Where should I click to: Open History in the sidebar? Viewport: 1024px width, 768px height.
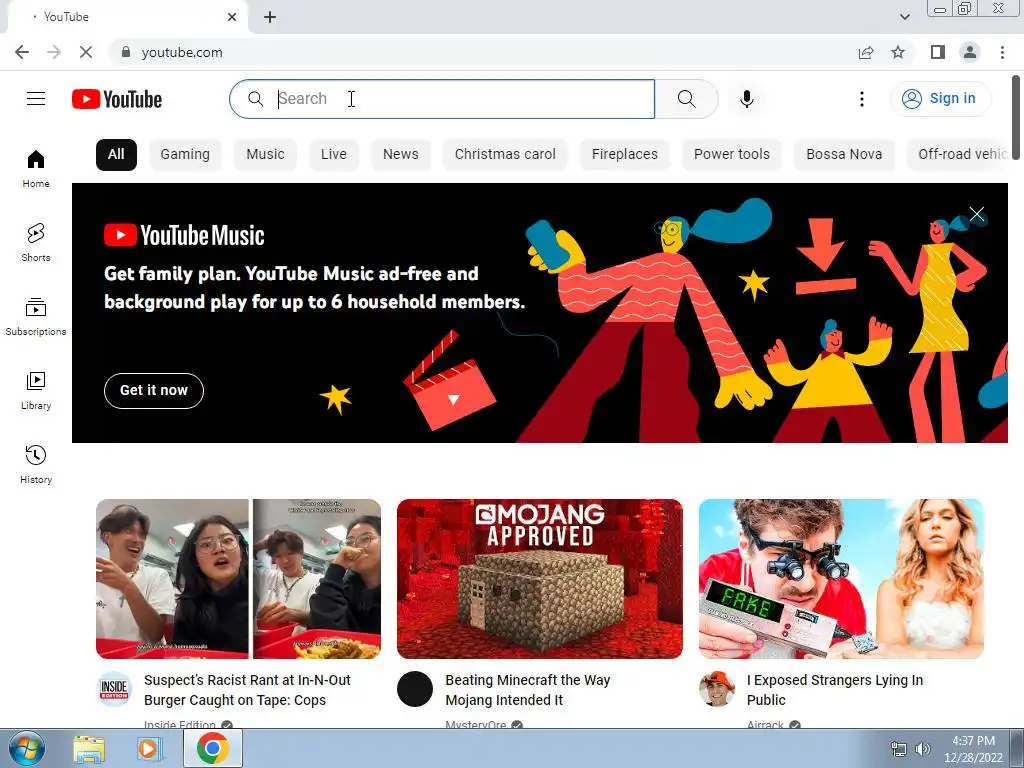[x=36, y=464]
